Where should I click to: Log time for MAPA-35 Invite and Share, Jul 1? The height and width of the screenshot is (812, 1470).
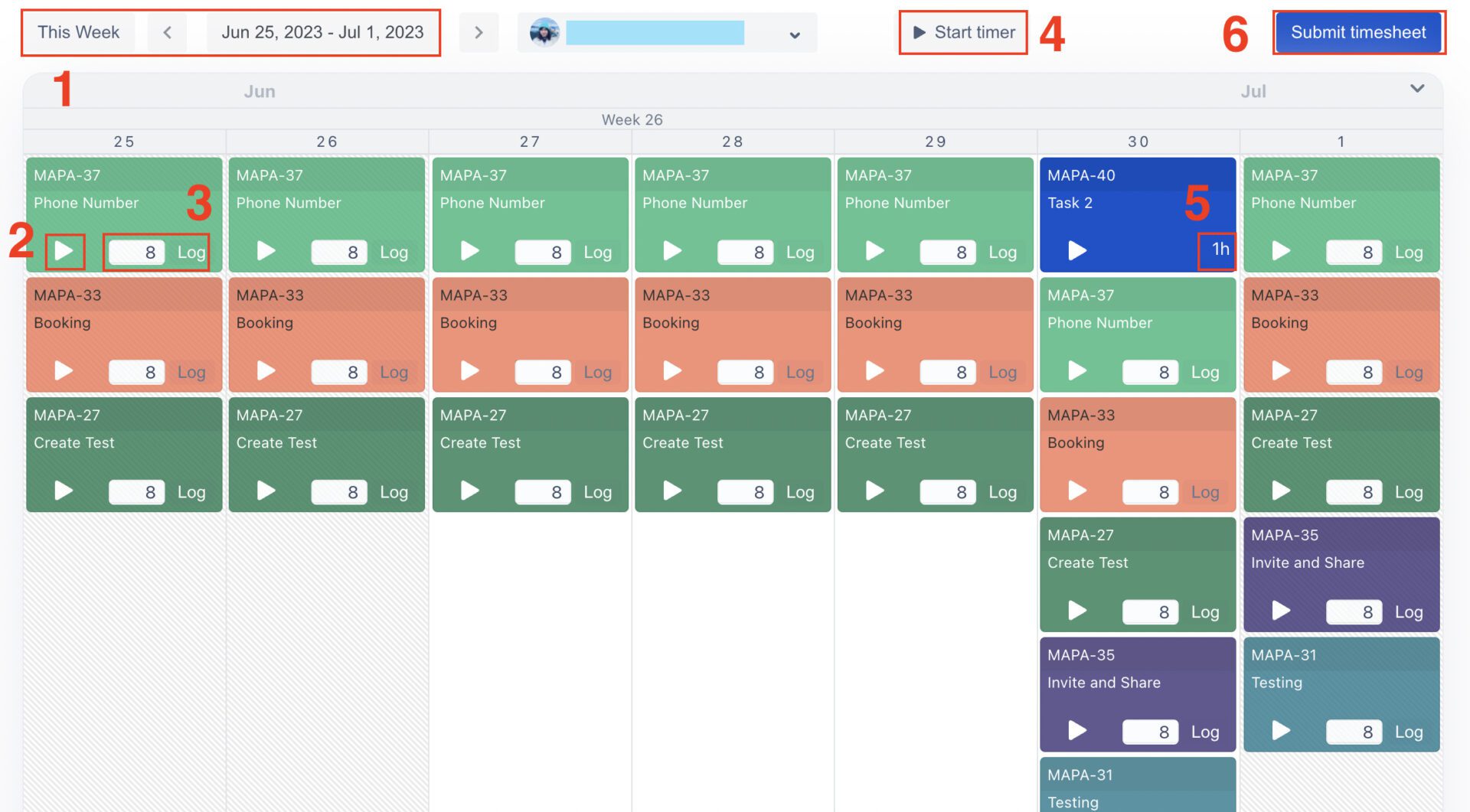pos(1409,612)
